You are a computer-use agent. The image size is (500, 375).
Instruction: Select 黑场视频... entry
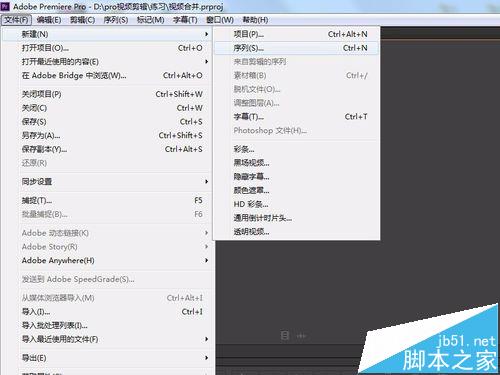coord(296,163)
